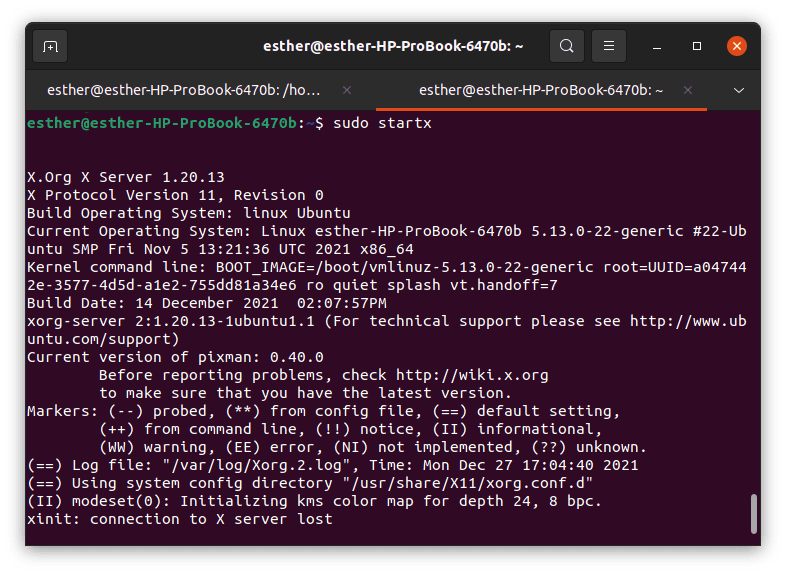Open the terminal search tool
The width and height of the screenshot is (786, 574).
(566, 46)
